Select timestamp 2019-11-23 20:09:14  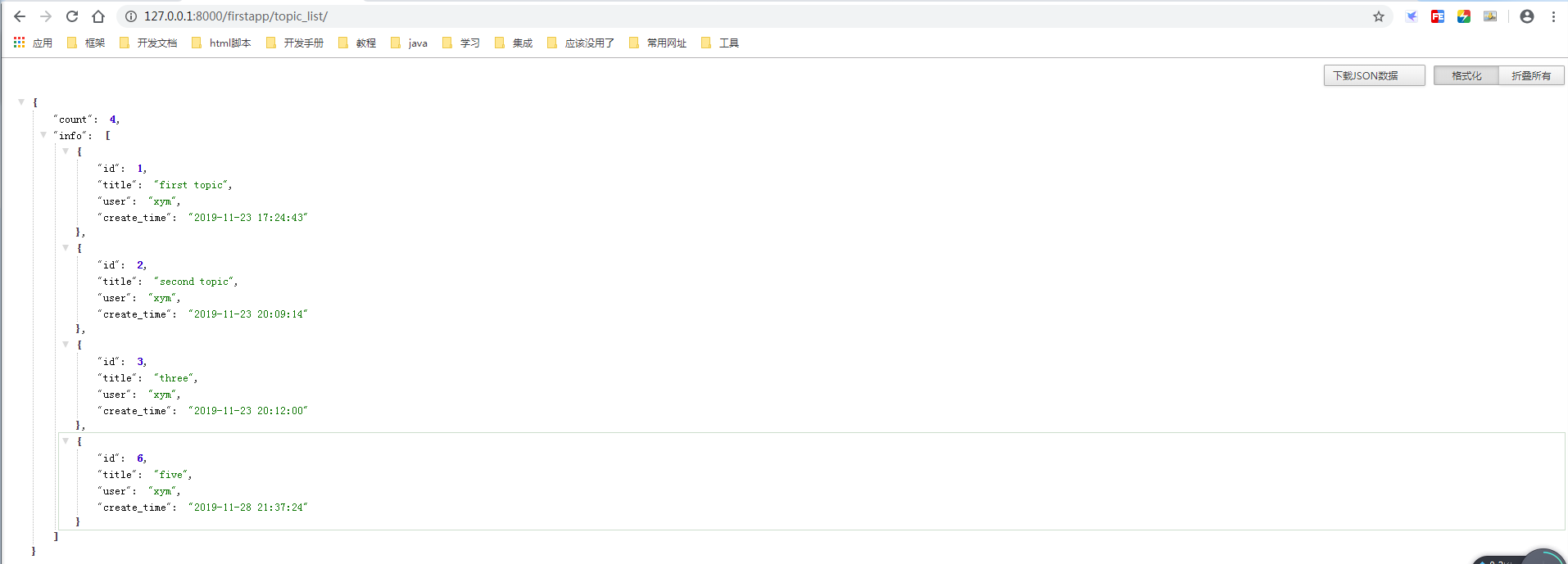(x=248, y=314)
